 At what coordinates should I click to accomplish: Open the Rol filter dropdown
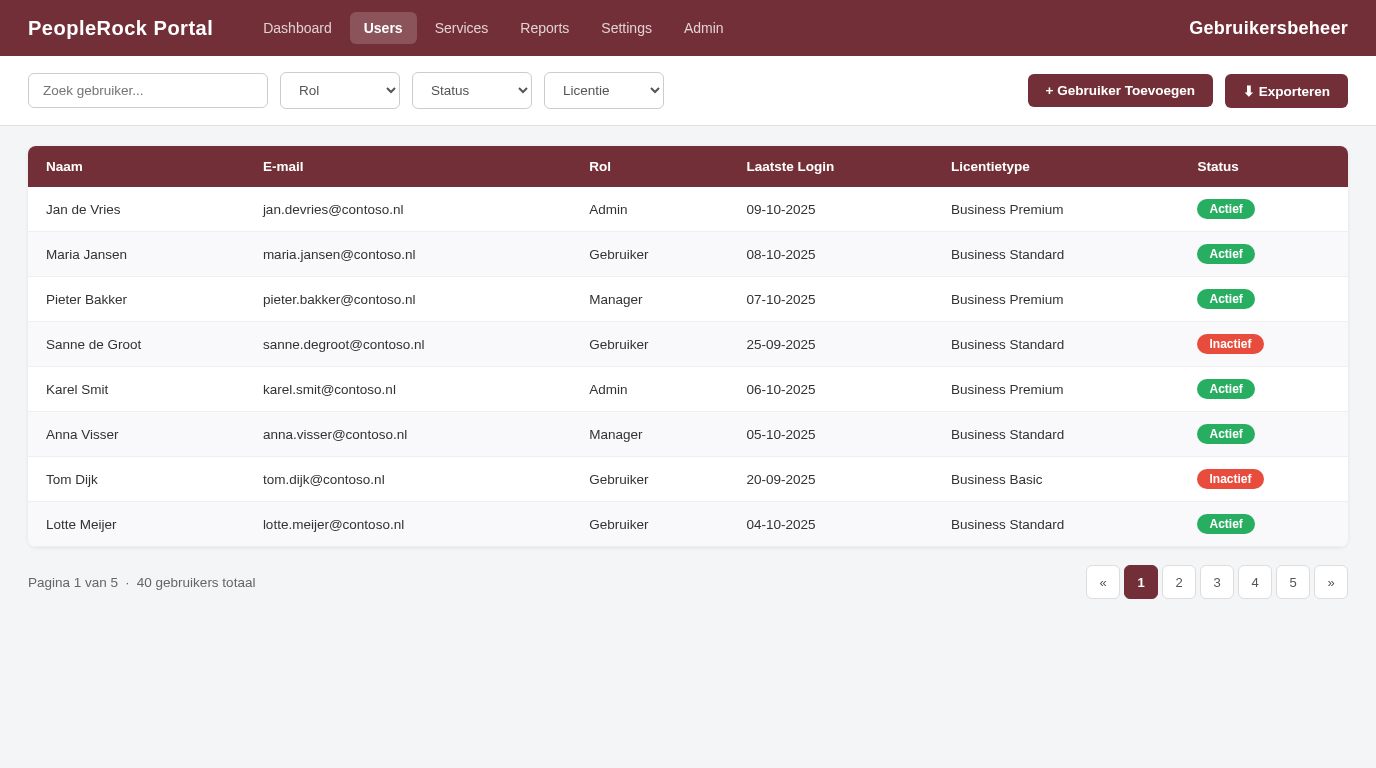(340, 90)
